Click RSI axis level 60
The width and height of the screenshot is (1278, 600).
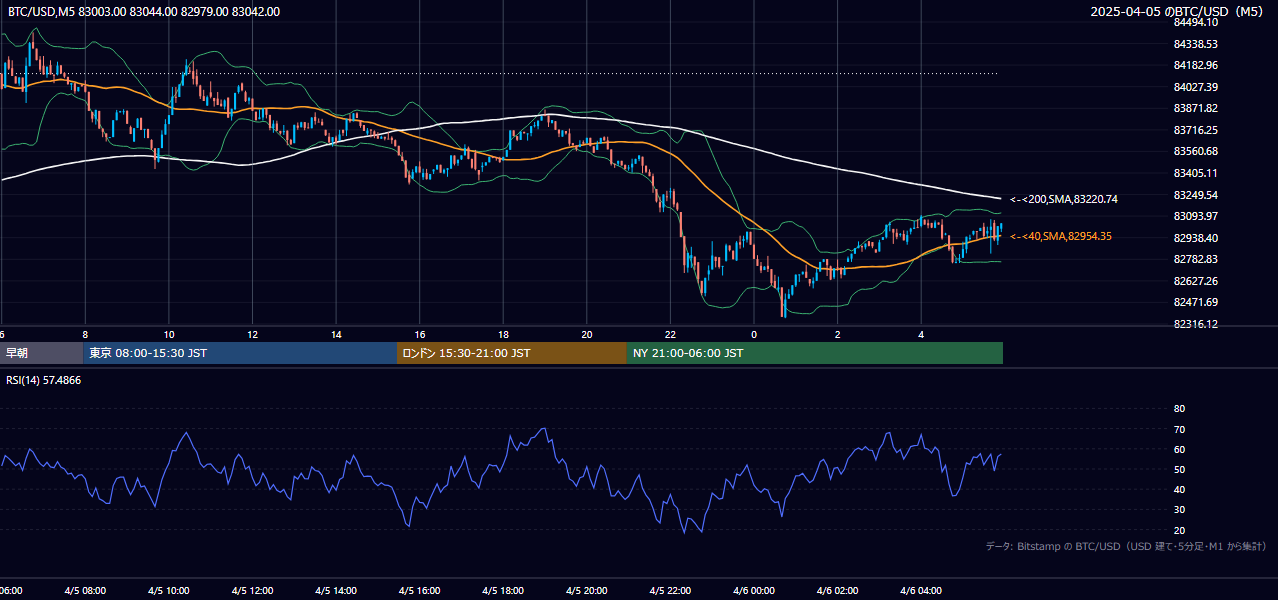1179,449
